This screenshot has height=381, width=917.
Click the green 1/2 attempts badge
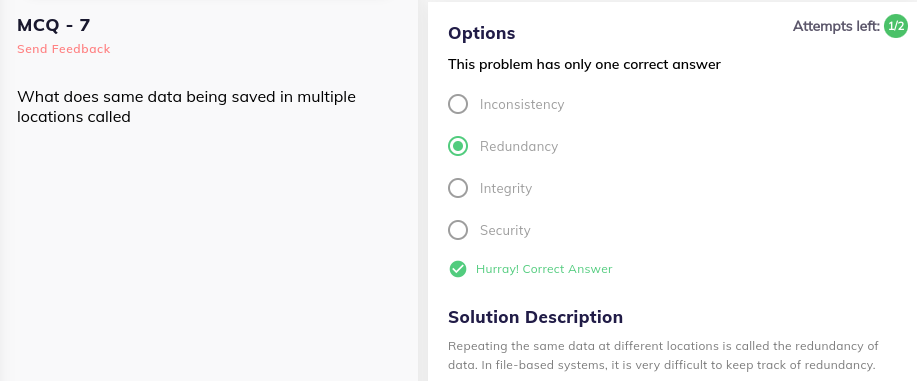[895, 26]
